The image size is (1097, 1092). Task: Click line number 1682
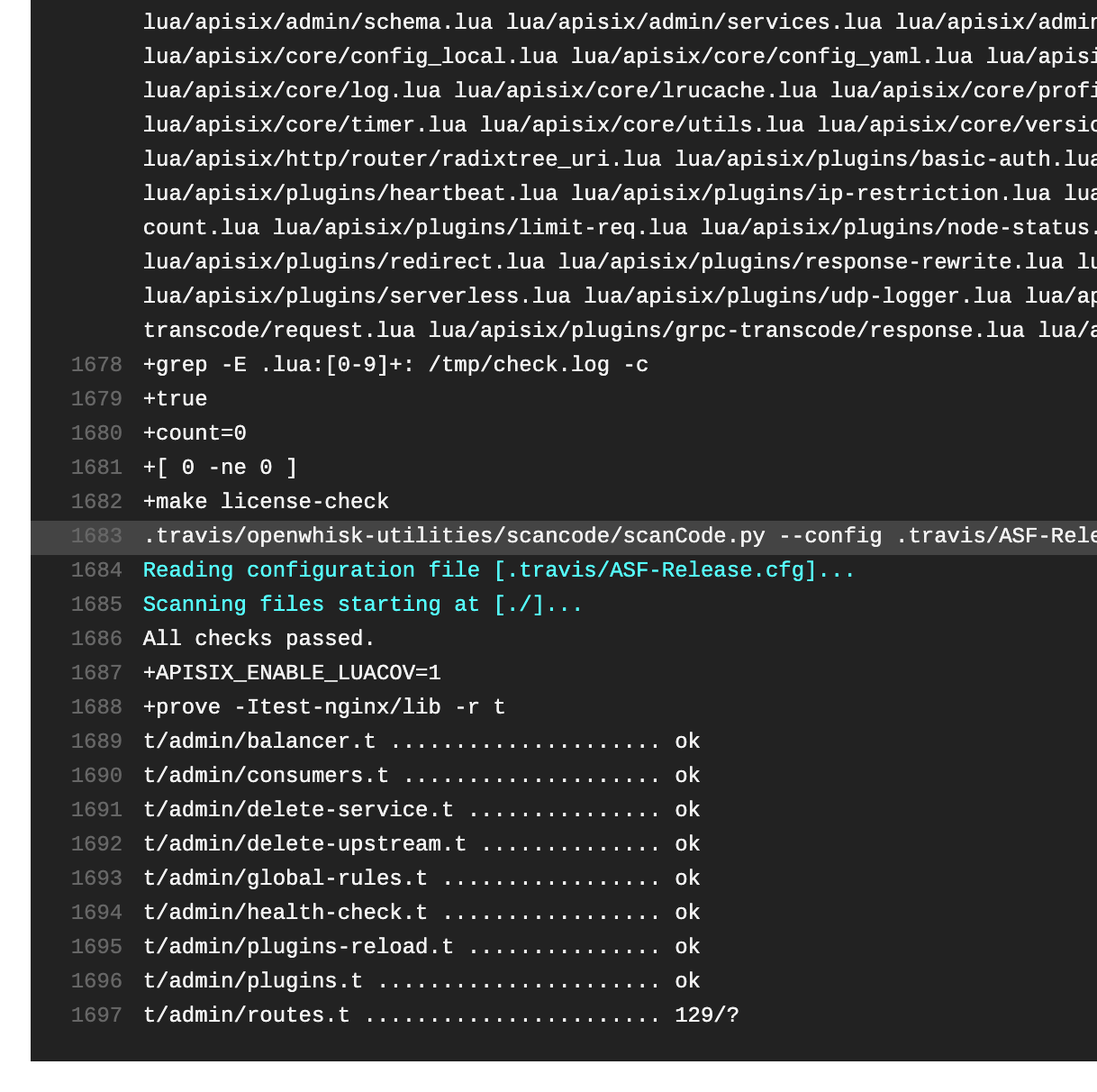coord(96,502)
